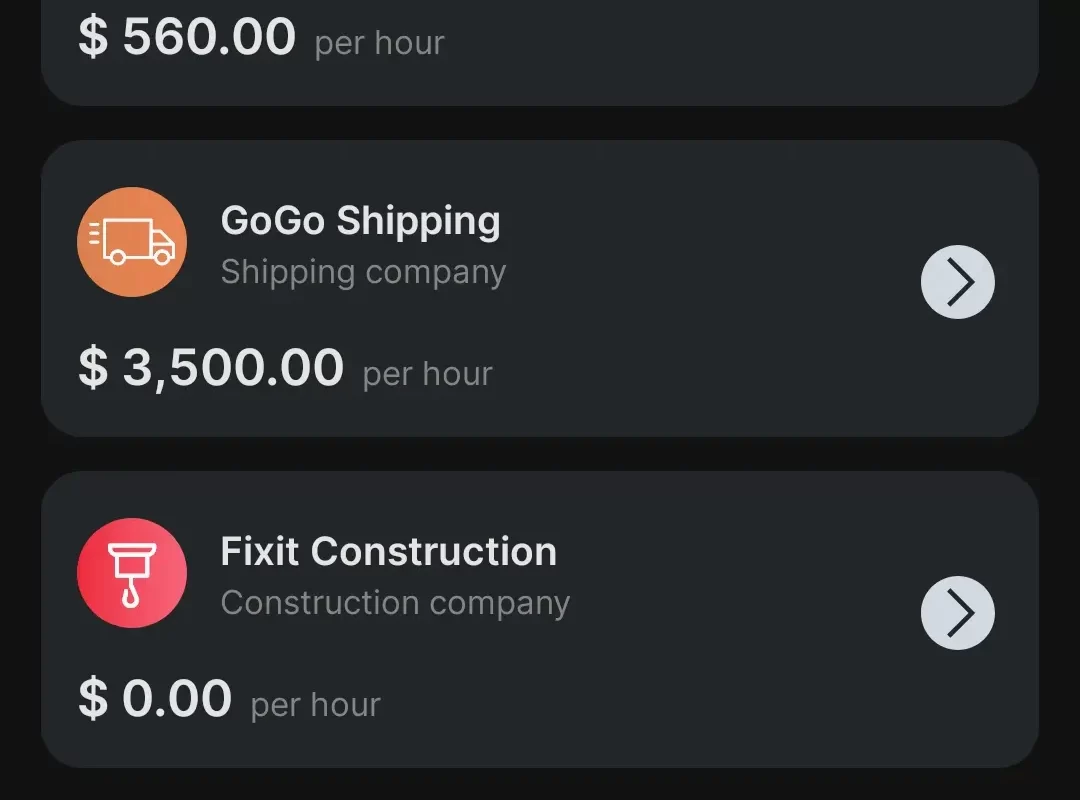This screenshot has height=800, width=1080.
Task: Open GoGo Shipping details with chevron arrow
Action: pos(957,282)
